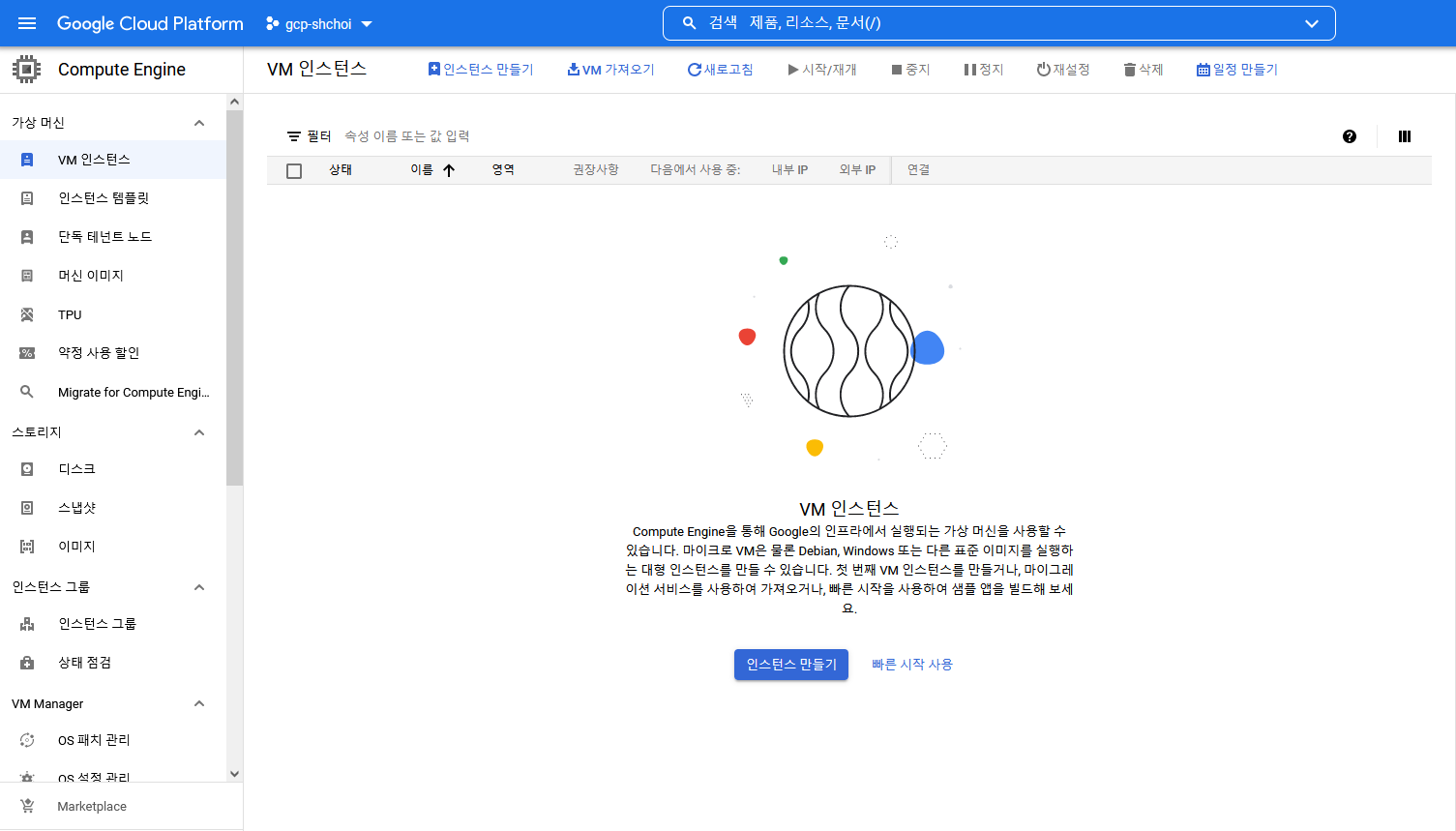Open 단독 테넌트 노드 page
This screenshot has height=831, width=1456.
coord(113,237)
